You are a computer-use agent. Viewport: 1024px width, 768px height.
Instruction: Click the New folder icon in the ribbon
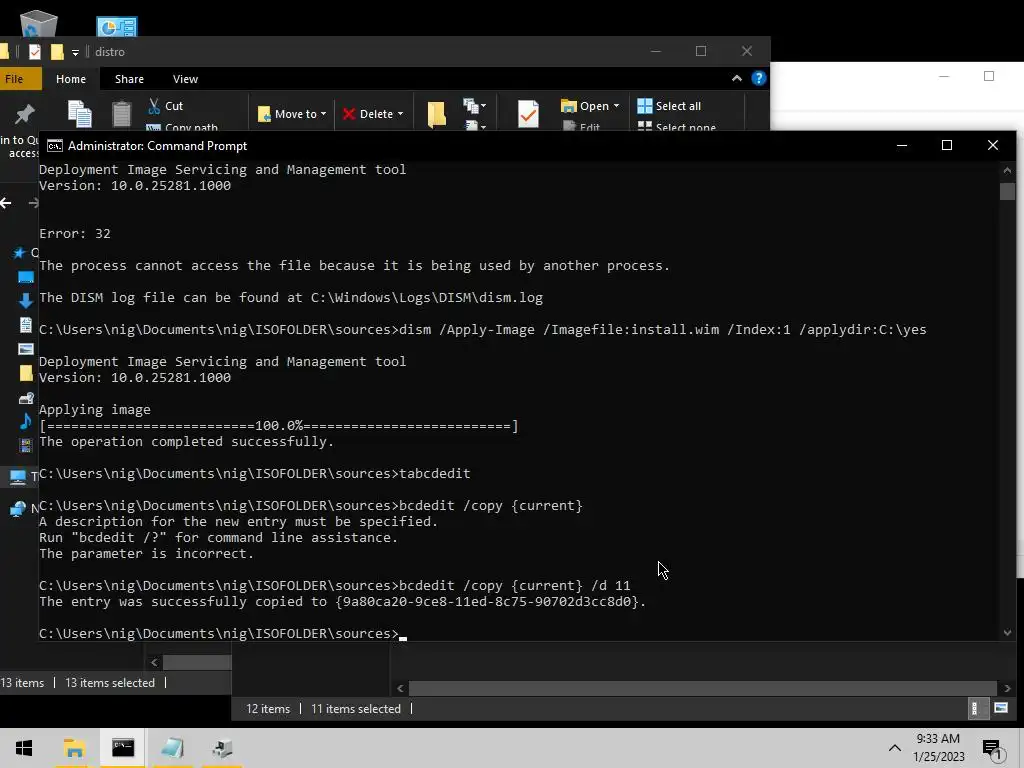[x=436, y=114]
